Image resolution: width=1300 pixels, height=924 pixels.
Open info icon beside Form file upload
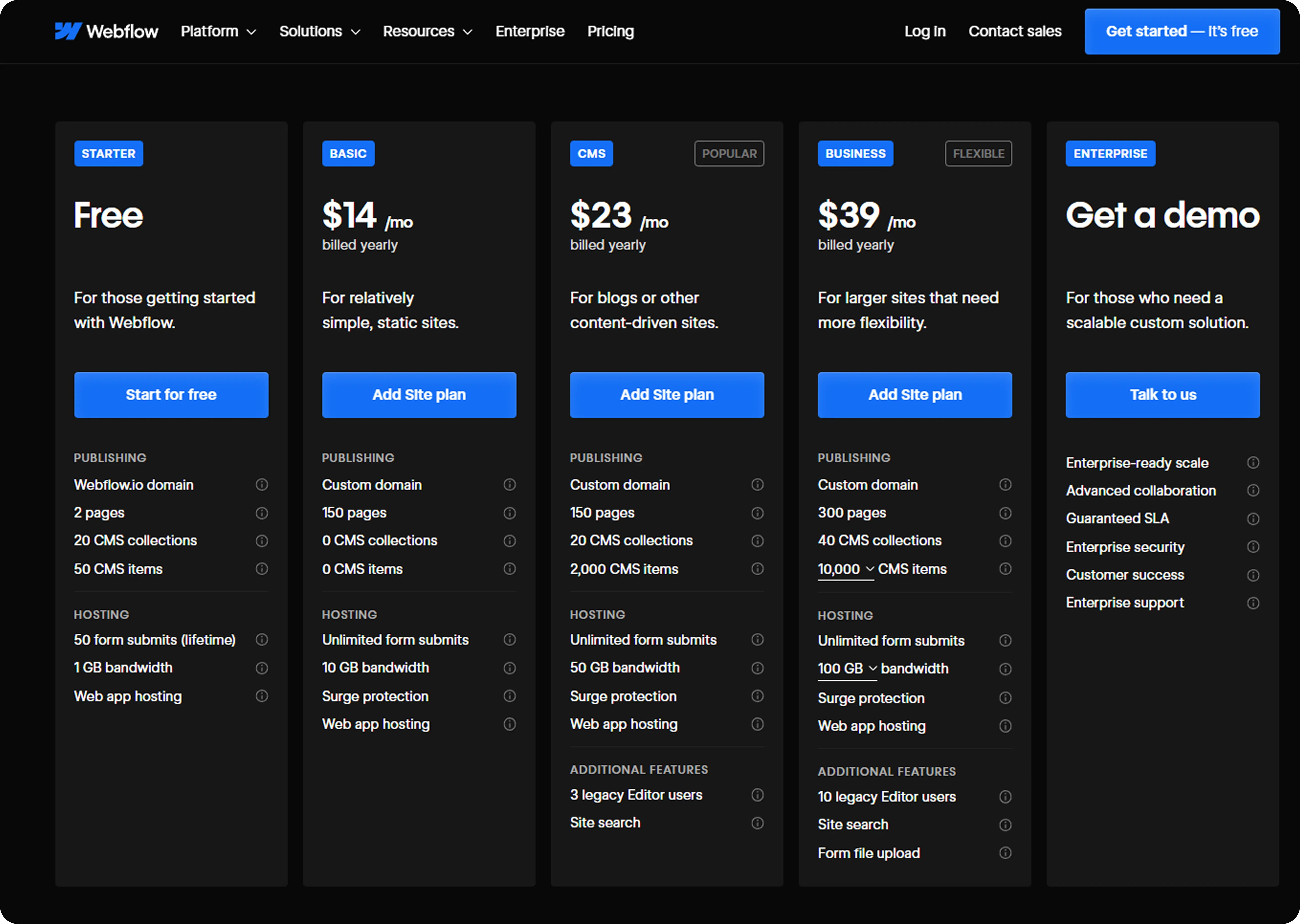coord(1006,853)
